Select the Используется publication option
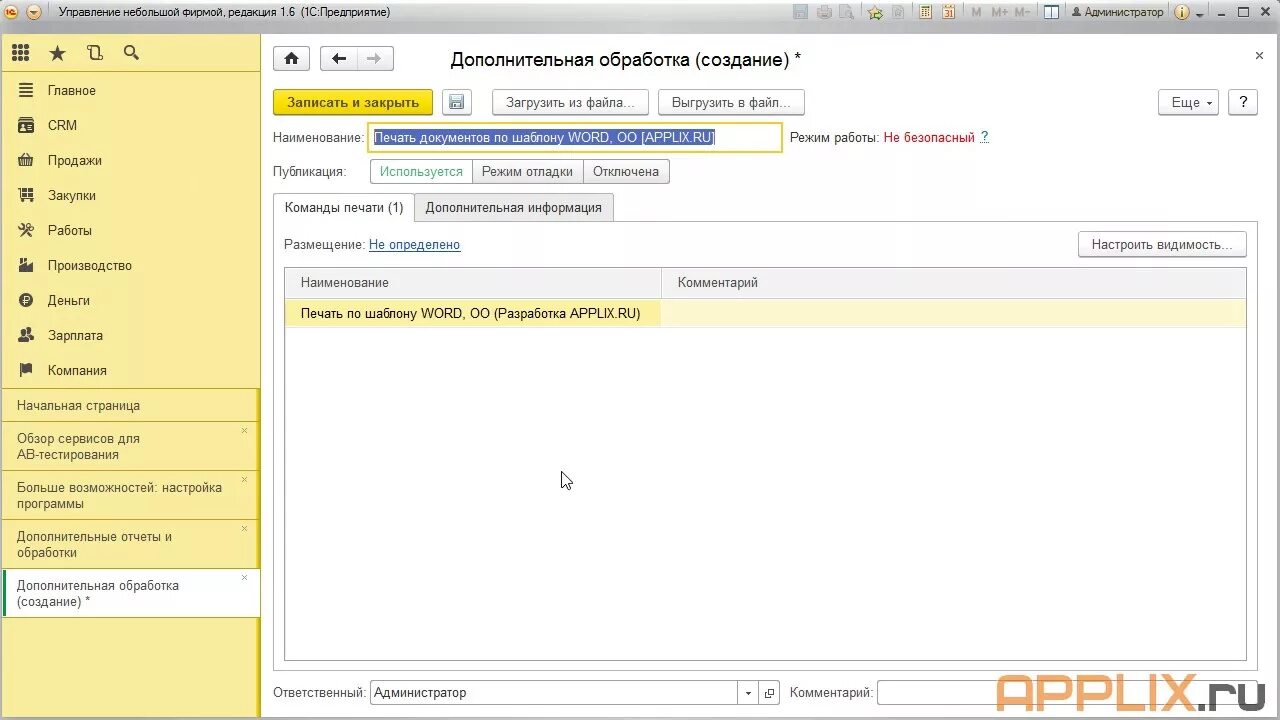The width and height of the screenshot is (1280, 720). tap(421, 171)
